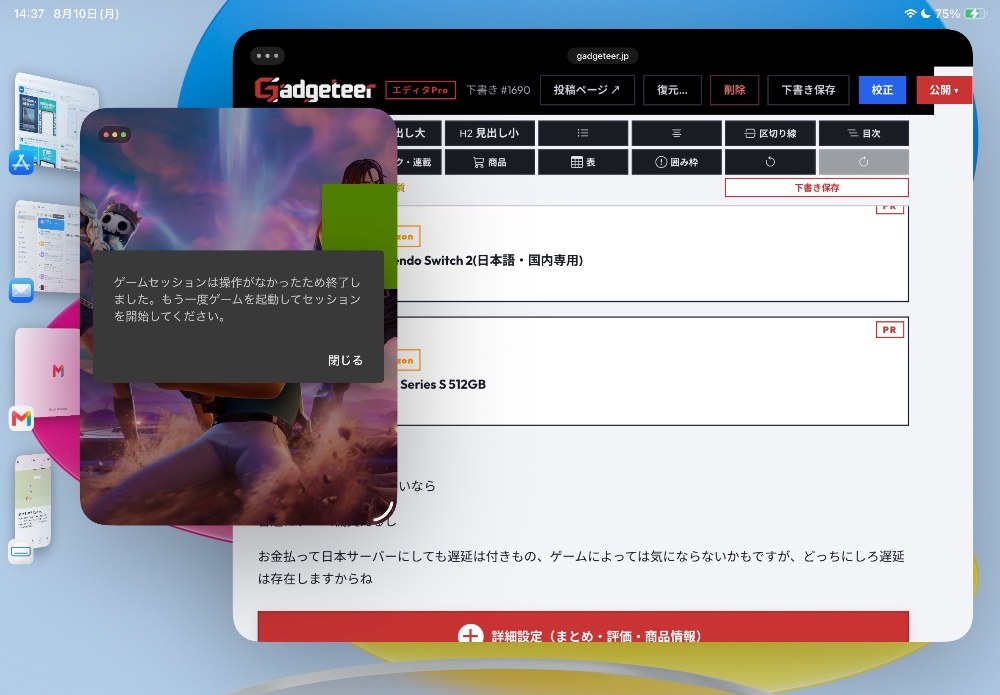Select the Switch 2(日本語・国内専用) product title
The image size is (1000, 695).
[490, 260]
